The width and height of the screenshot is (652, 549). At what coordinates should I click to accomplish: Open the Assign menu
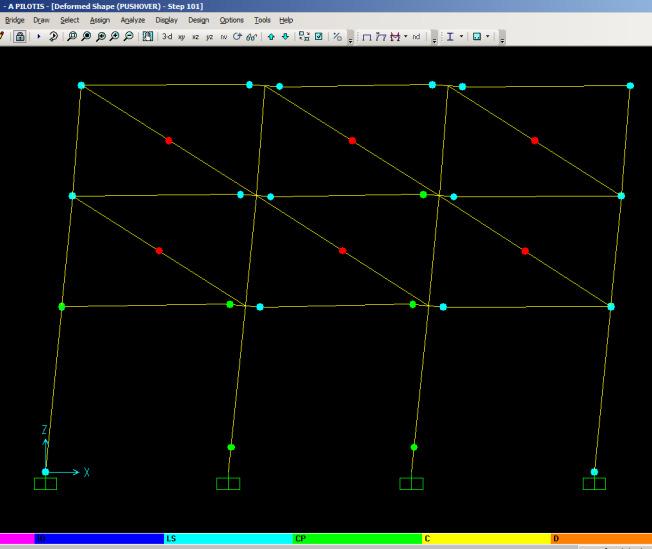point(100,20)
